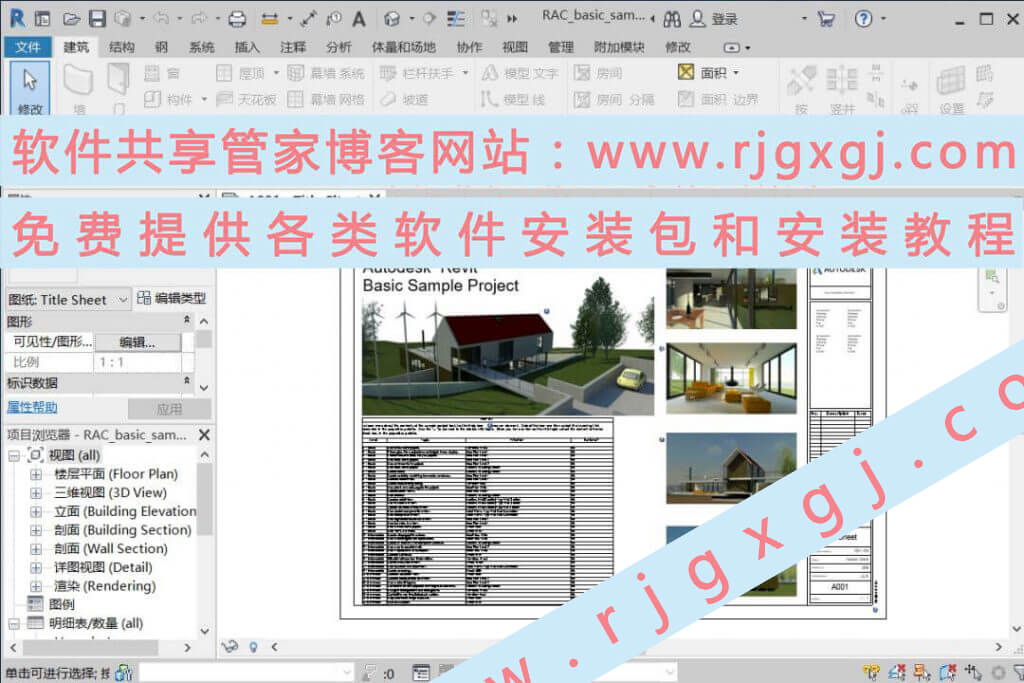Switch to the 注释 (Annotate) ribbon tab
Image resolution: width=1024 pixels, height=683 pixels.
pyautogui.click(x=293, y=47)
